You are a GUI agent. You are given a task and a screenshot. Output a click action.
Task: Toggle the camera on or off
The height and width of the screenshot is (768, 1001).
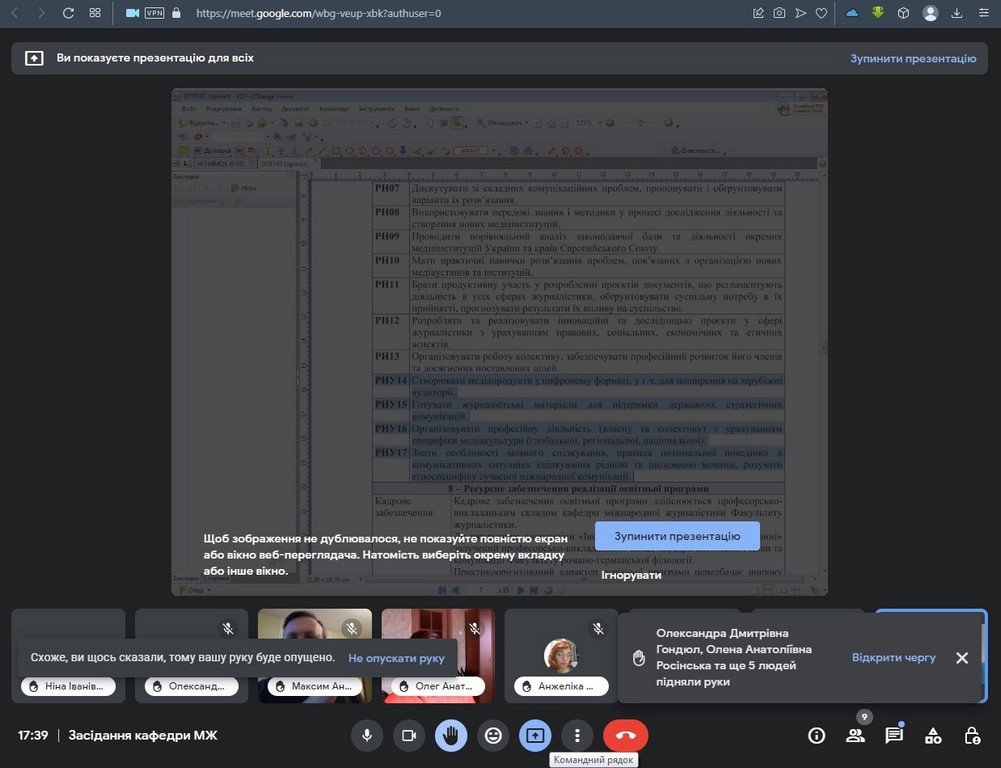408,736
